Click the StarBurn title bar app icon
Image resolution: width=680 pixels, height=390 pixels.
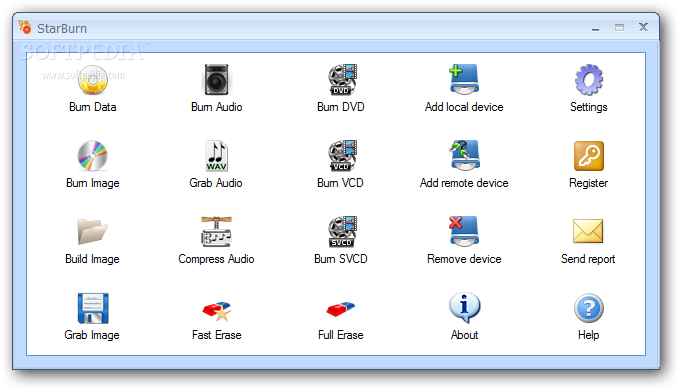coord(25,27)
